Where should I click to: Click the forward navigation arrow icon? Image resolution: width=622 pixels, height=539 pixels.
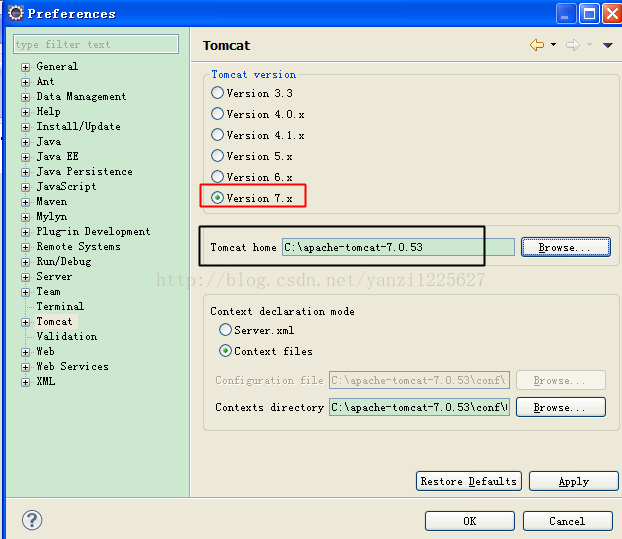573,45
